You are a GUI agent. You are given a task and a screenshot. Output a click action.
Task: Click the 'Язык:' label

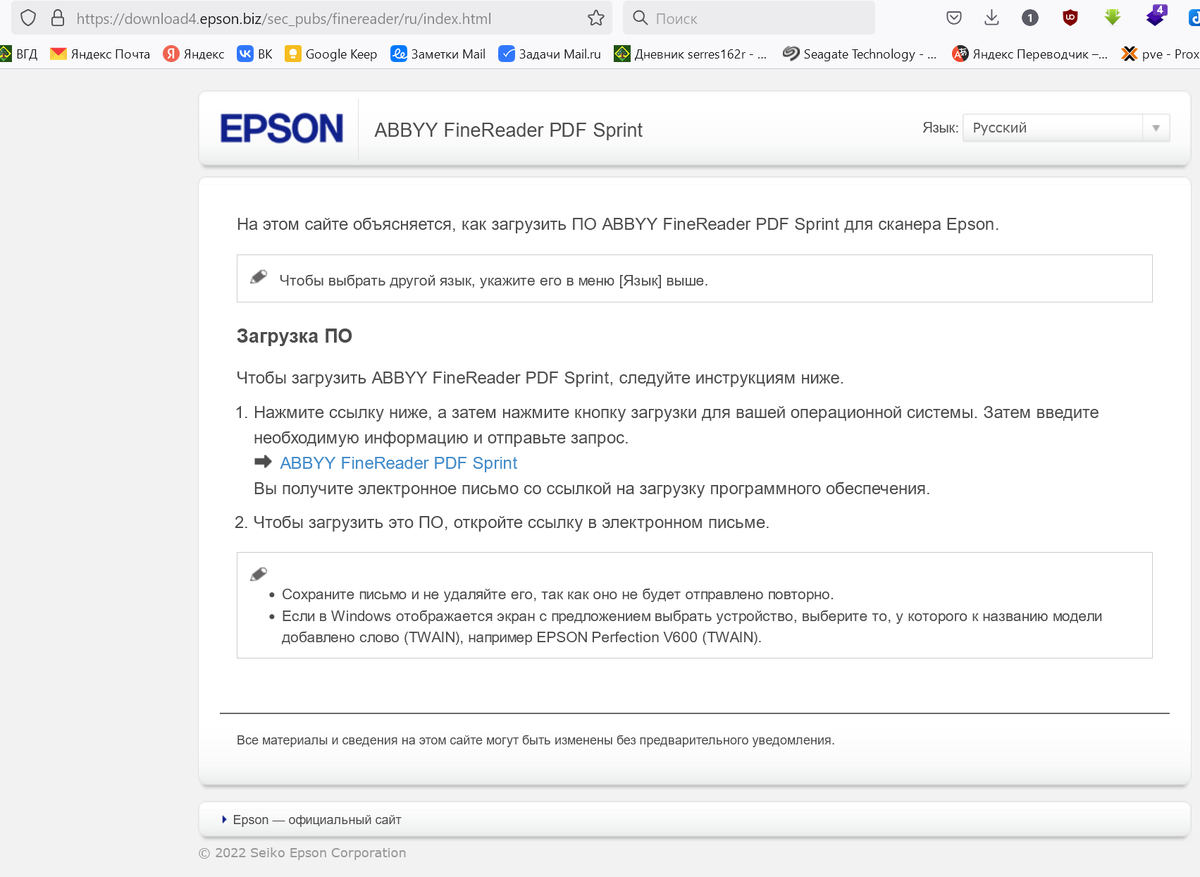(x=940, y=128)
